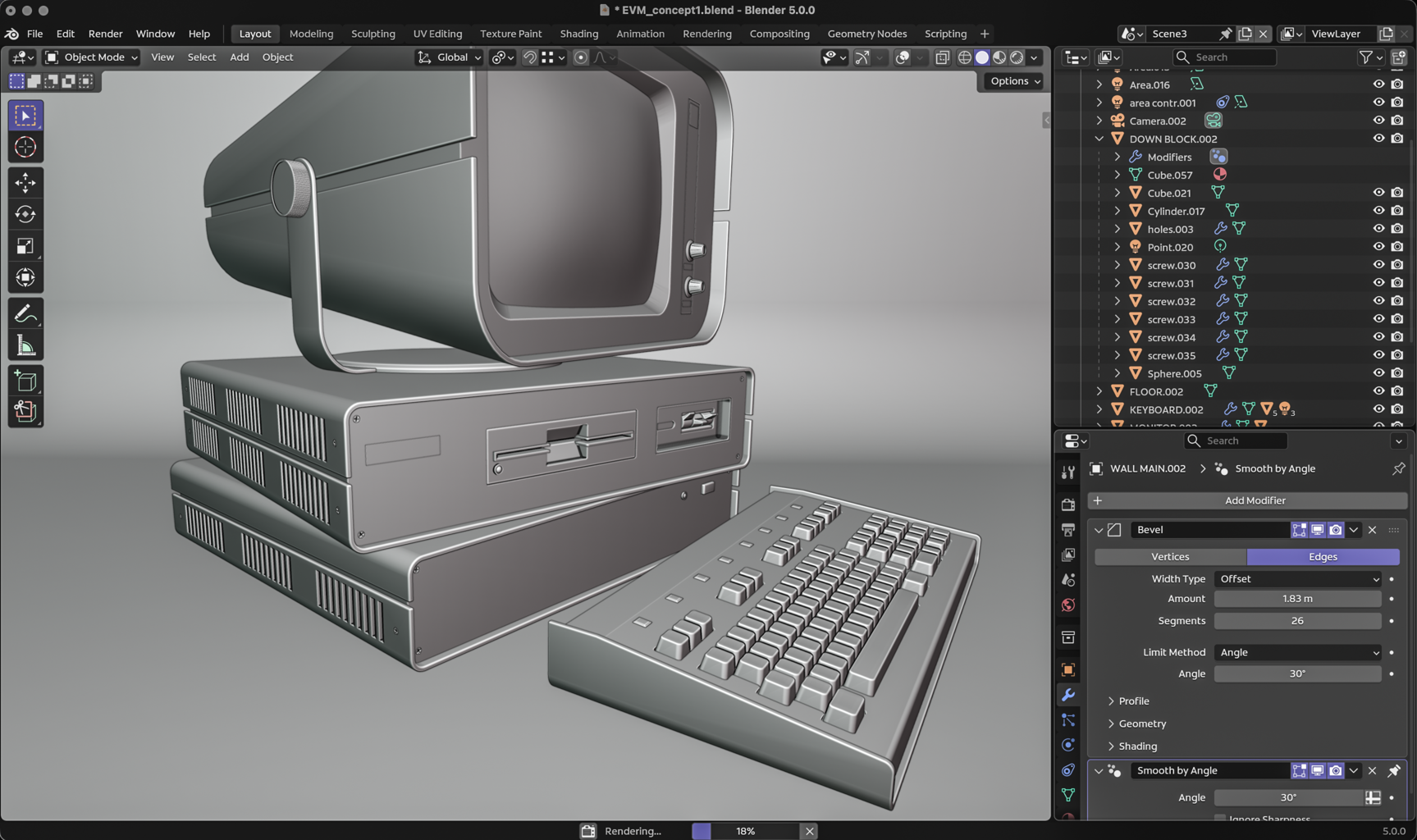Pick the Measure tool
Screen dimensions: 1417x840
coord(25,345)
